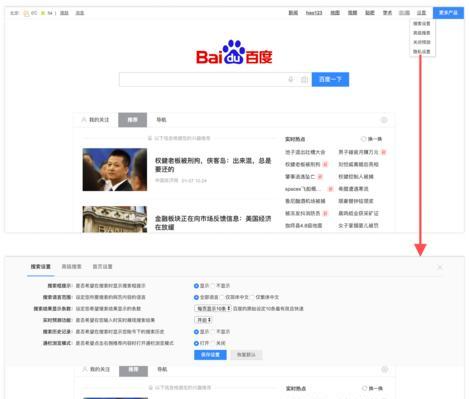Click the 更多产品 button
469x399 pixels.
[448, 13]
